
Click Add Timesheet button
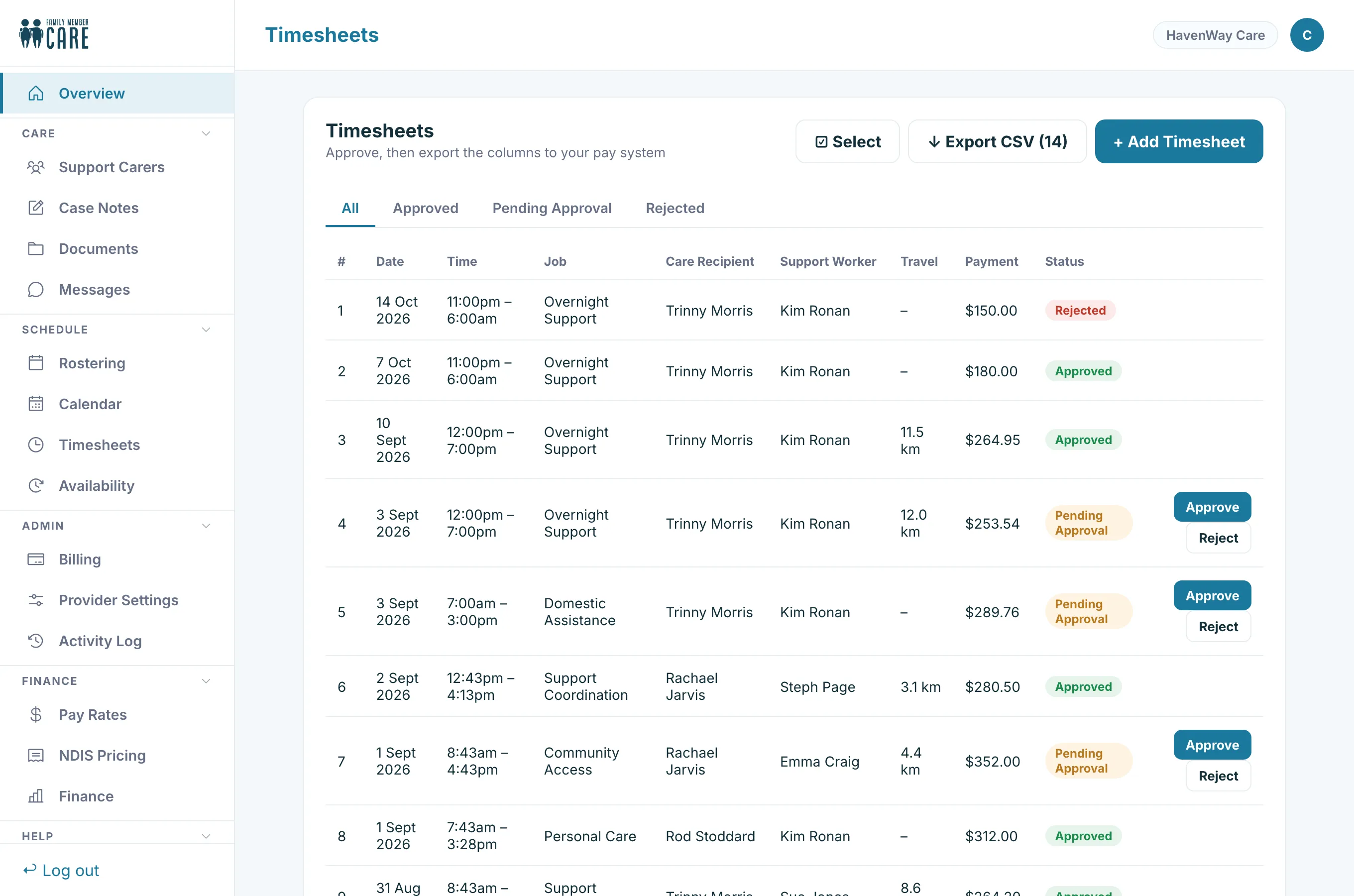click(x=1179, y=141)
